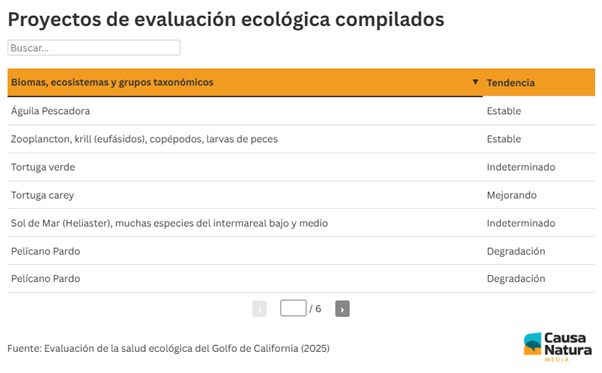Open the Causa Natura Media logo

click(557, 347)
